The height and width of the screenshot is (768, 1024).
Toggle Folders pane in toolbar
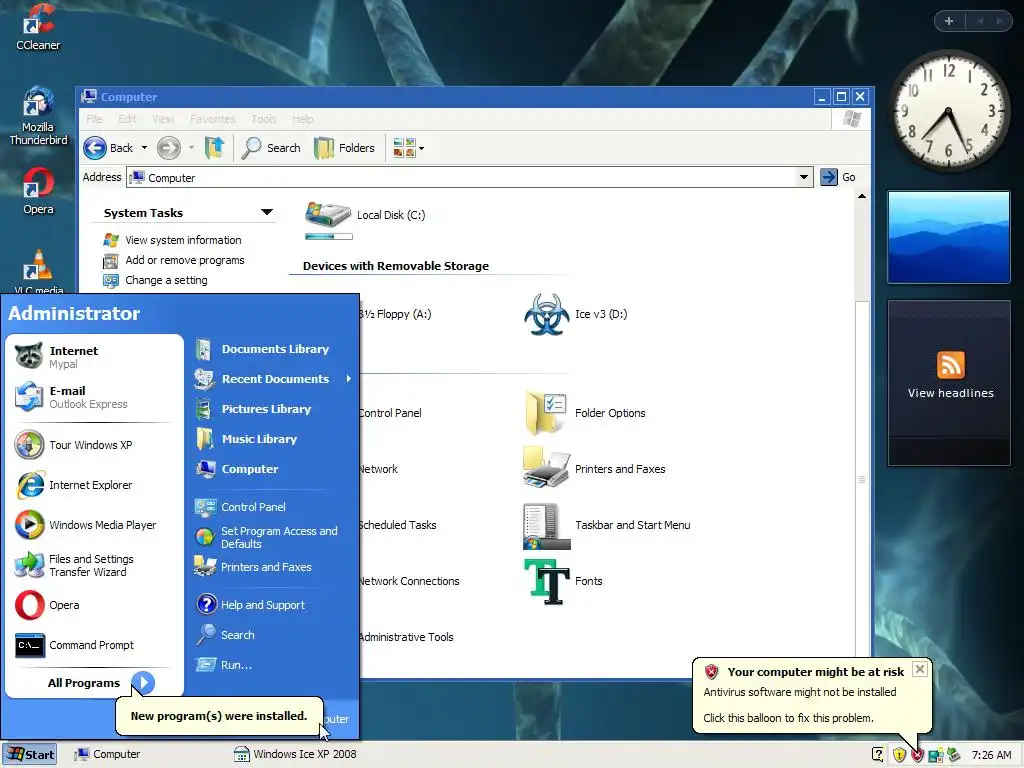coord(344,148)
